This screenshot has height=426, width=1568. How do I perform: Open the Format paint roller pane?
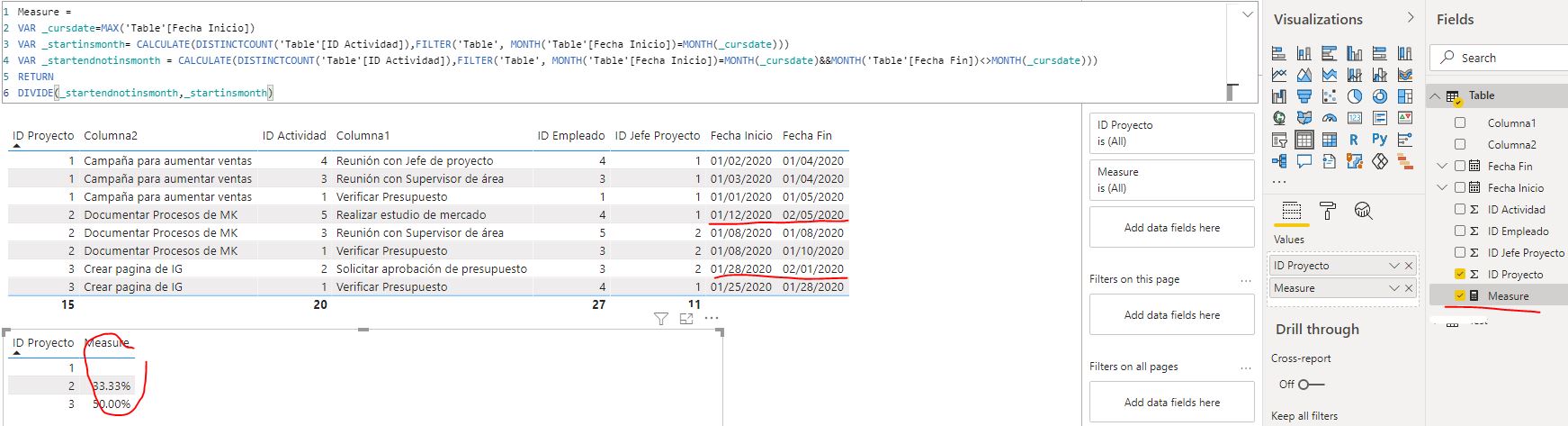pos(1328,211)
